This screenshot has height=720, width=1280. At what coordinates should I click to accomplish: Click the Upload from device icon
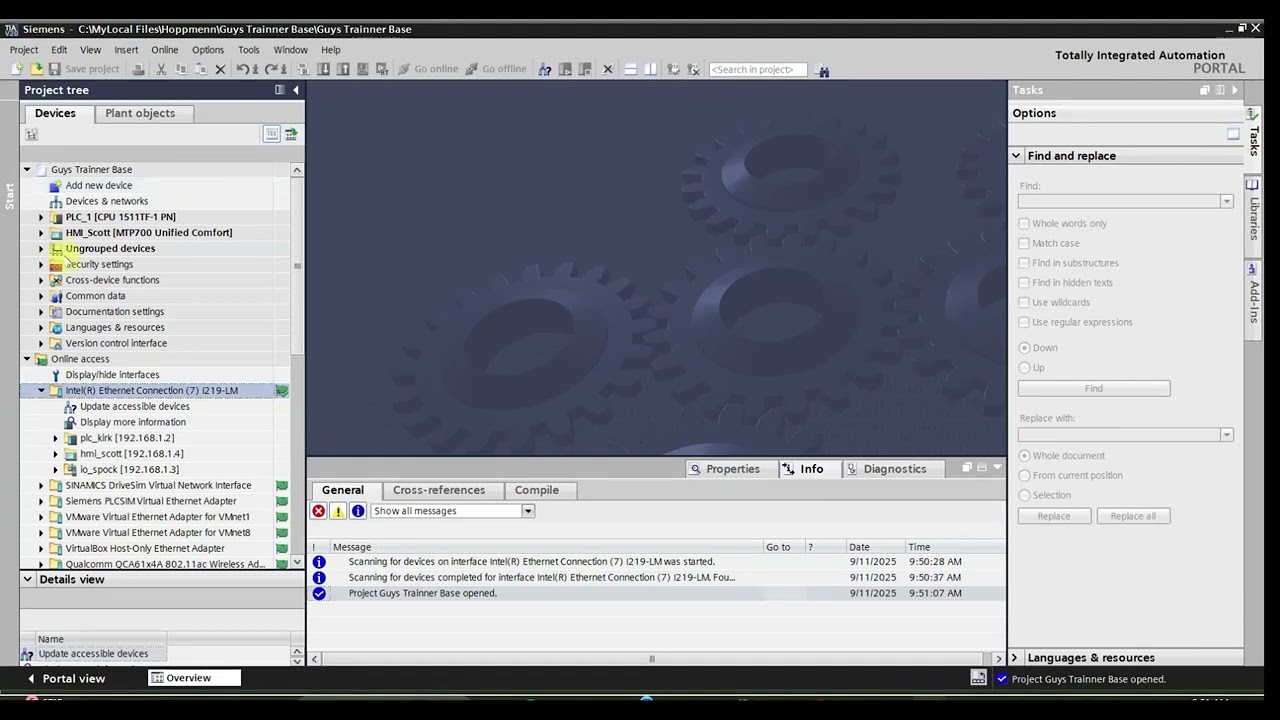pyautogui.click(x=343, y=69)
